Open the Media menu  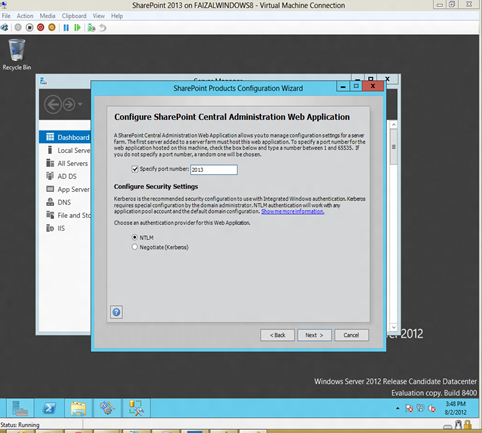click(47, 16)
